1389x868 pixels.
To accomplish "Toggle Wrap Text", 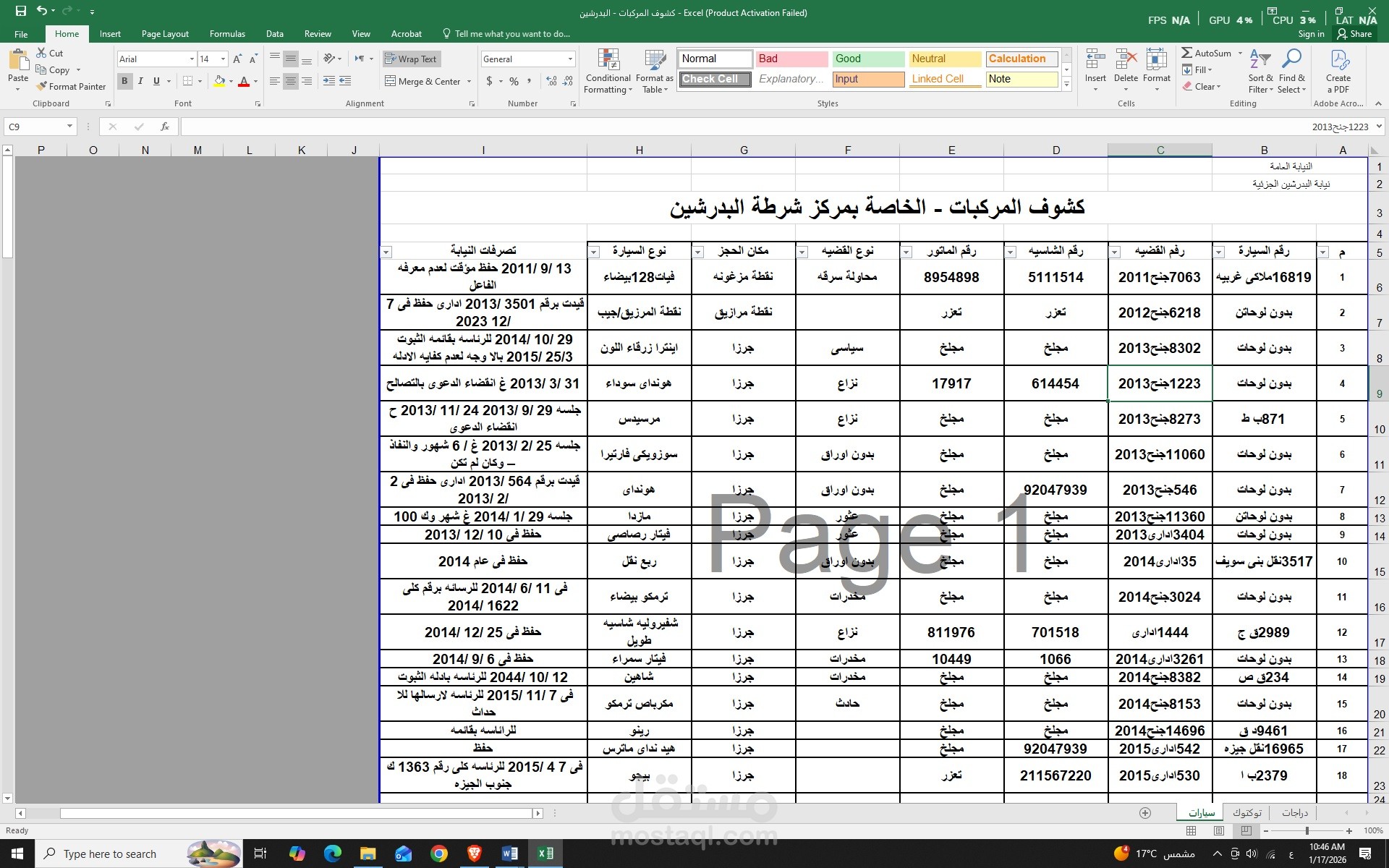I will 411,59.
